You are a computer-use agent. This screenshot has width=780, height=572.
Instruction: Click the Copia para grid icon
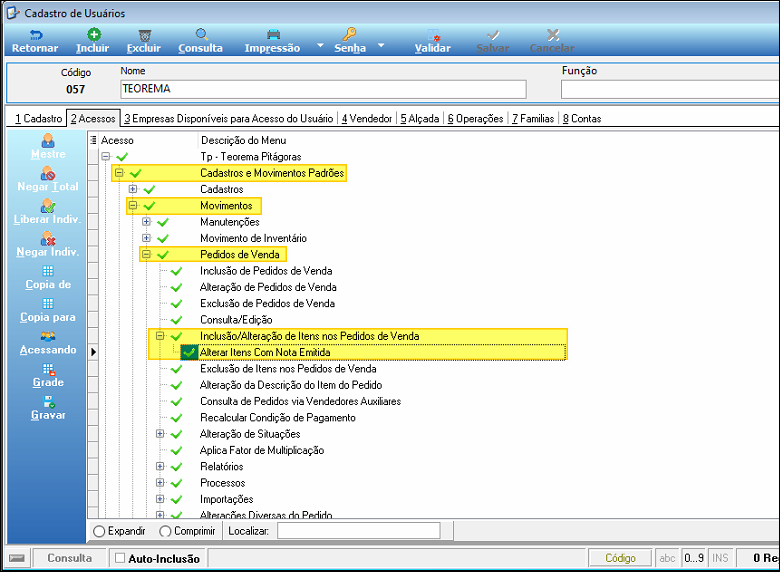pyautogui.click(x=48, y=304)
